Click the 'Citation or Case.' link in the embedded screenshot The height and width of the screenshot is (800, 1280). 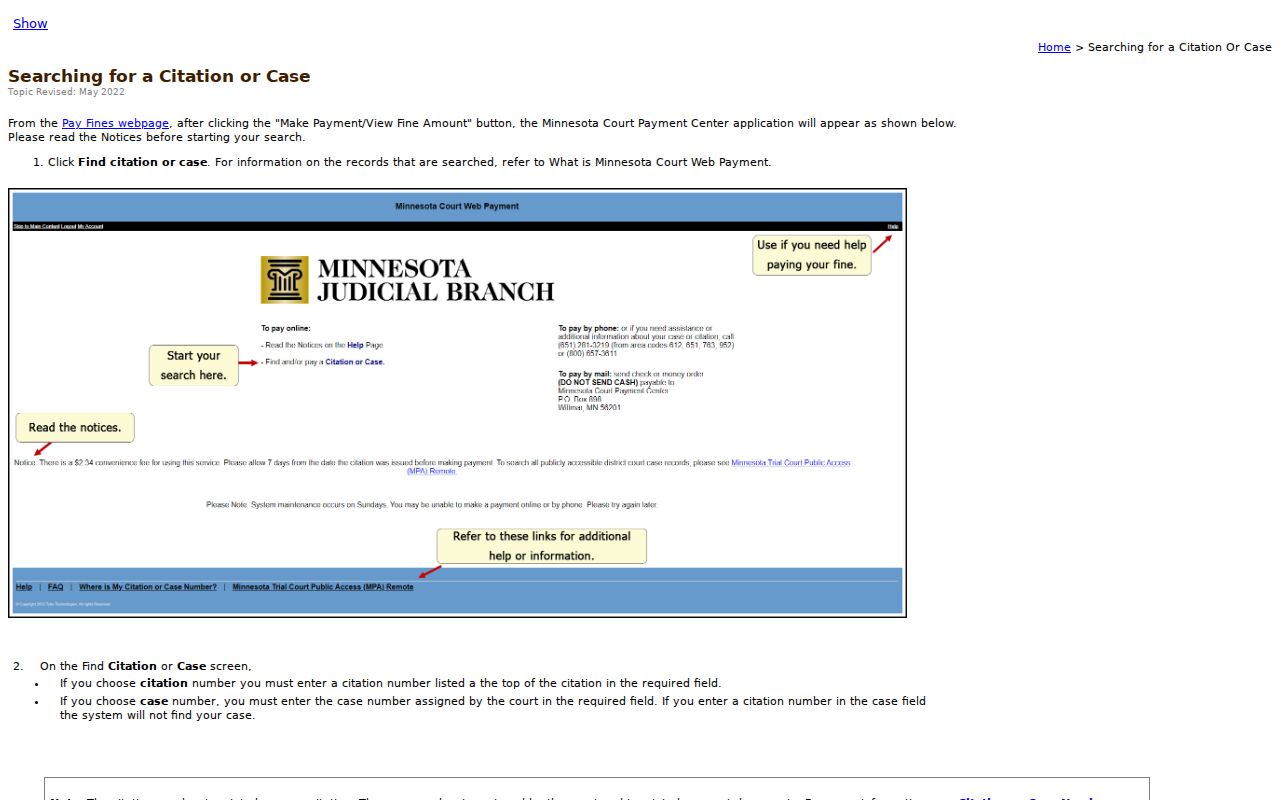click(x=355, y=362)
